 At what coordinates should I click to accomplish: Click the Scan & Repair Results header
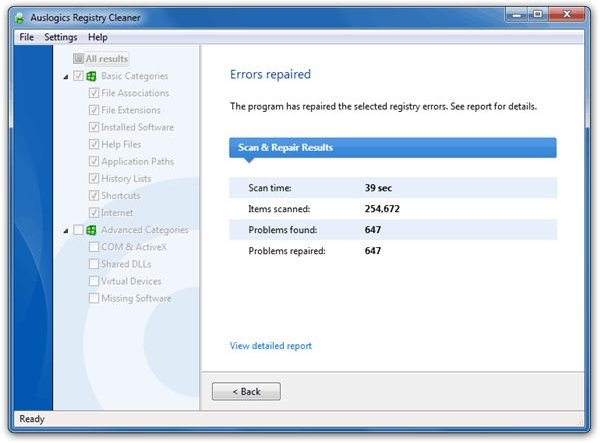(x=393, y=148)
